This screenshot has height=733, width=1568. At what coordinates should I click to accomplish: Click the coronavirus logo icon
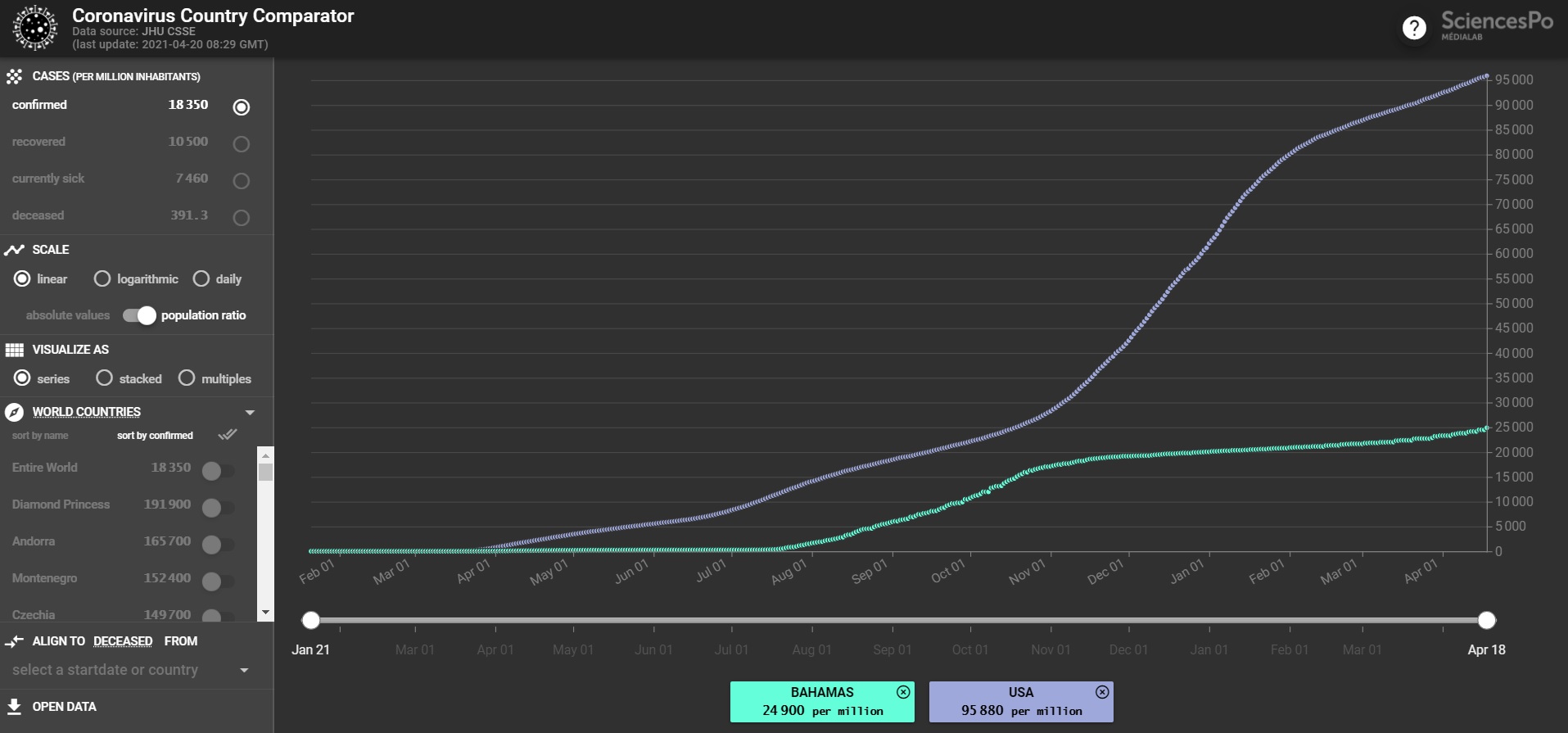[x=35, y=28]
